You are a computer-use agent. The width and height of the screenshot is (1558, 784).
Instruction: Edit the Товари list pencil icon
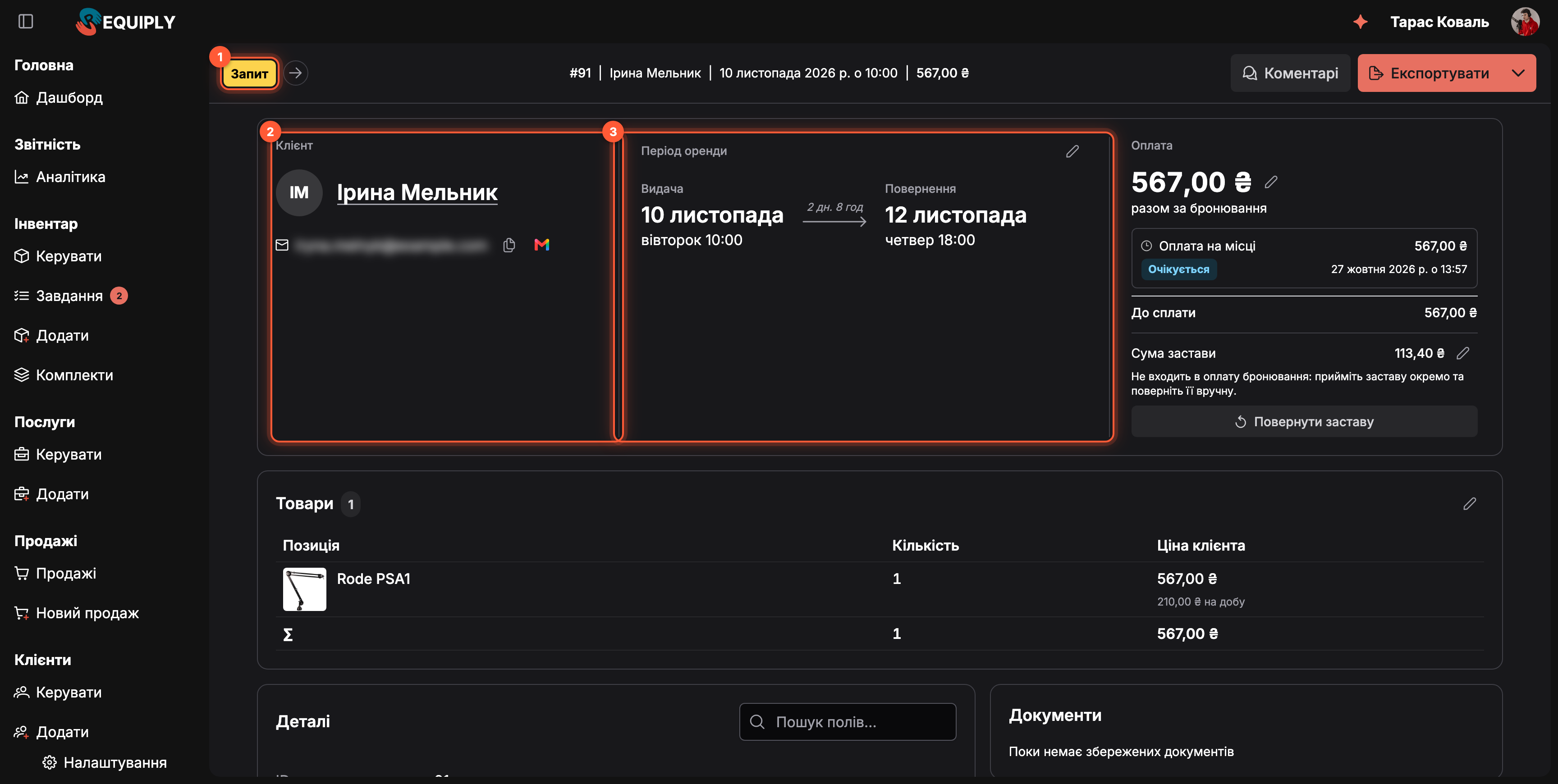click(1470, 504)
